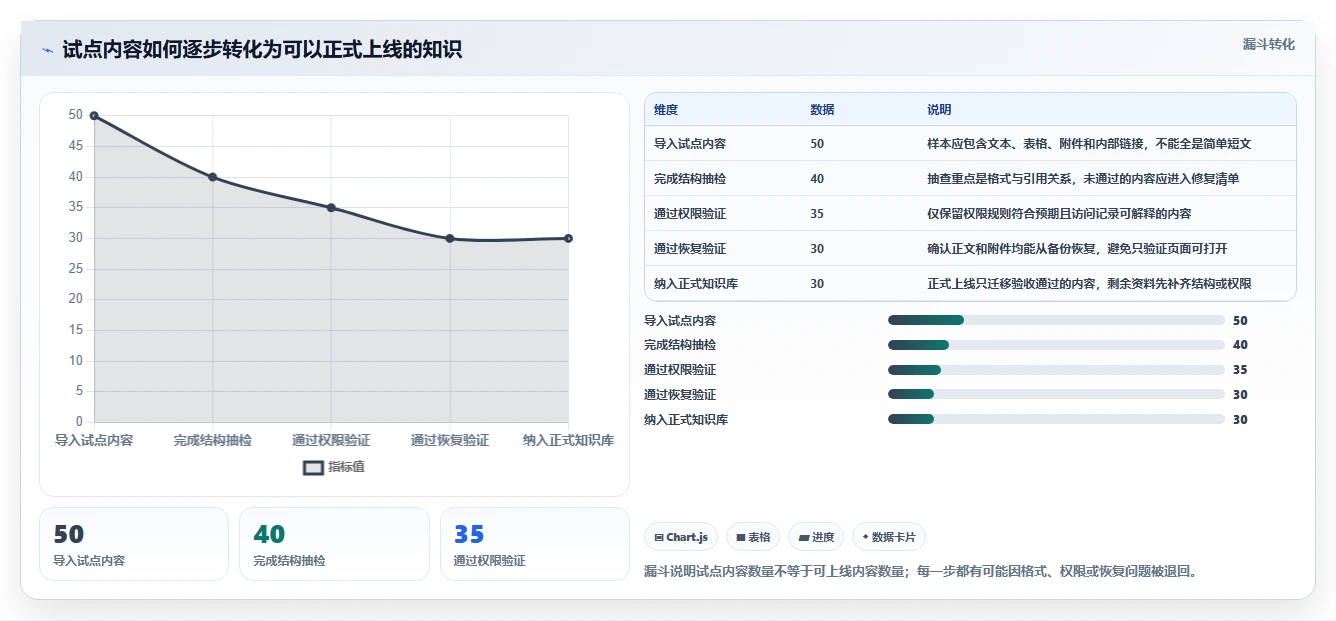Click the progress bar for 纳入正式知识库
Image resolution: width=1336 pixels, height=621 pixels.
click(1056, 420)
